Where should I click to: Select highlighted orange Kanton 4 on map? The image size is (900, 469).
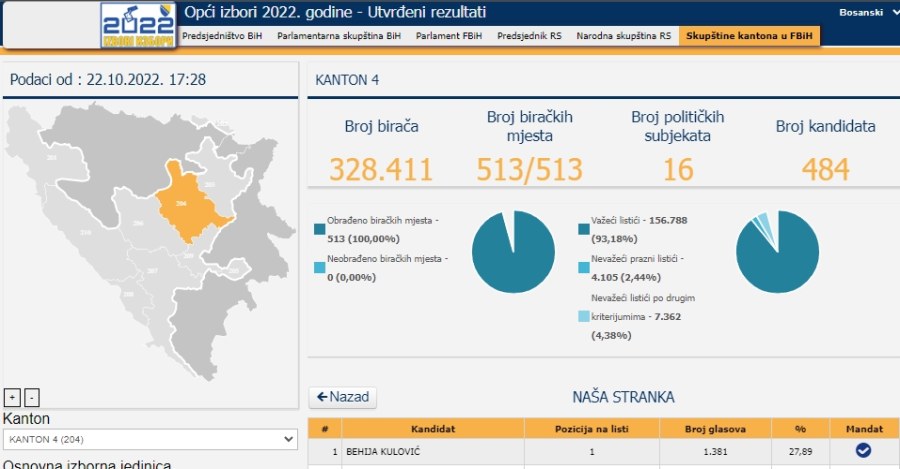pos(190,200)
